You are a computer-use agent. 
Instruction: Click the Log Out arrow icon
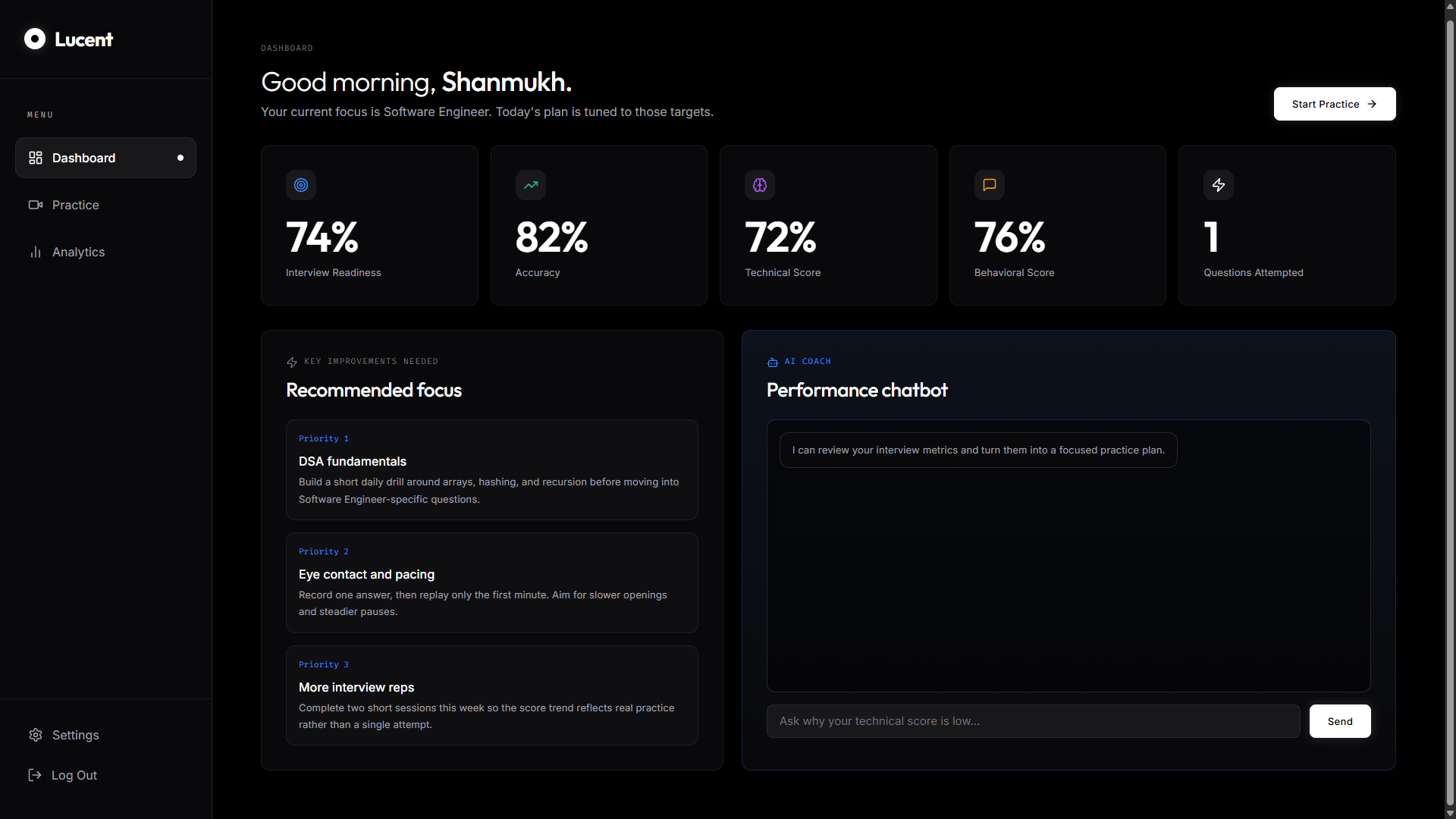pos(35,775)
